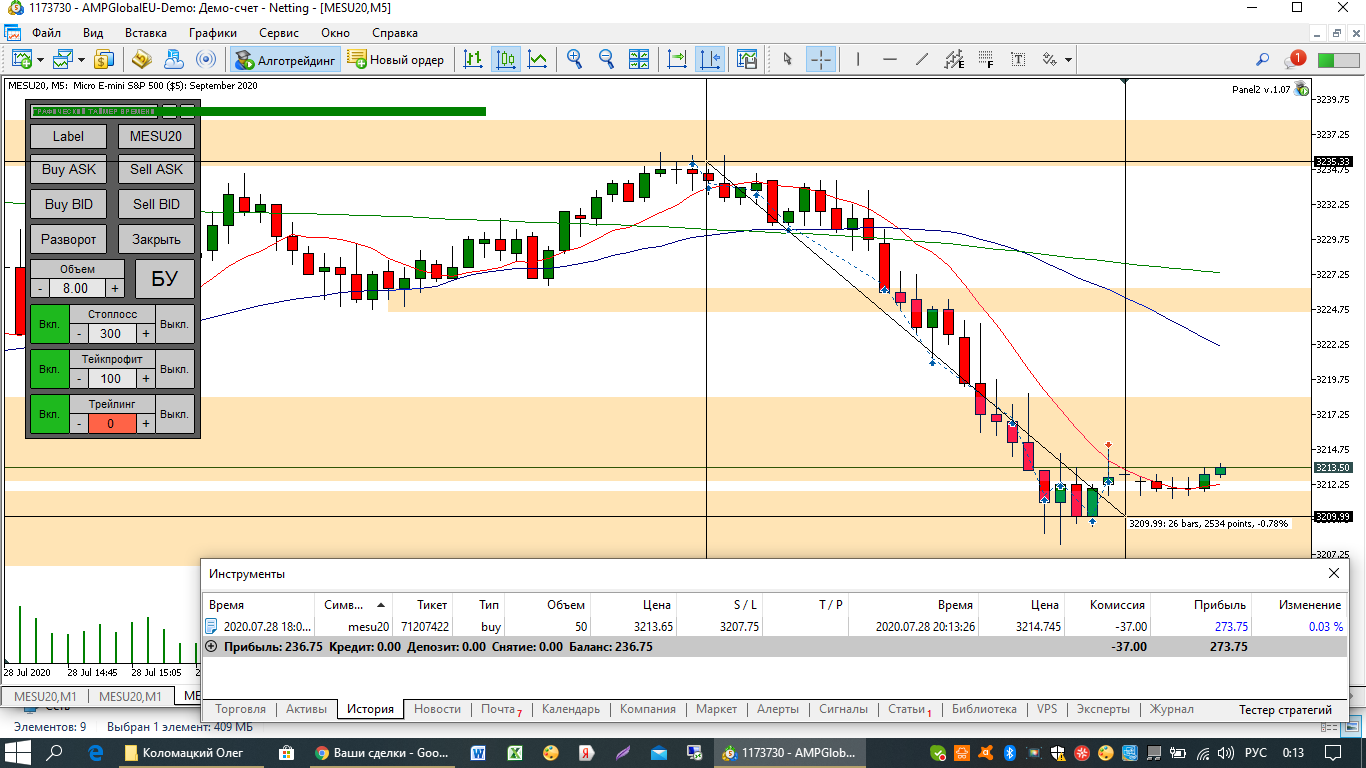
Task: Tile chart windows icon
Action: point(639,59)
